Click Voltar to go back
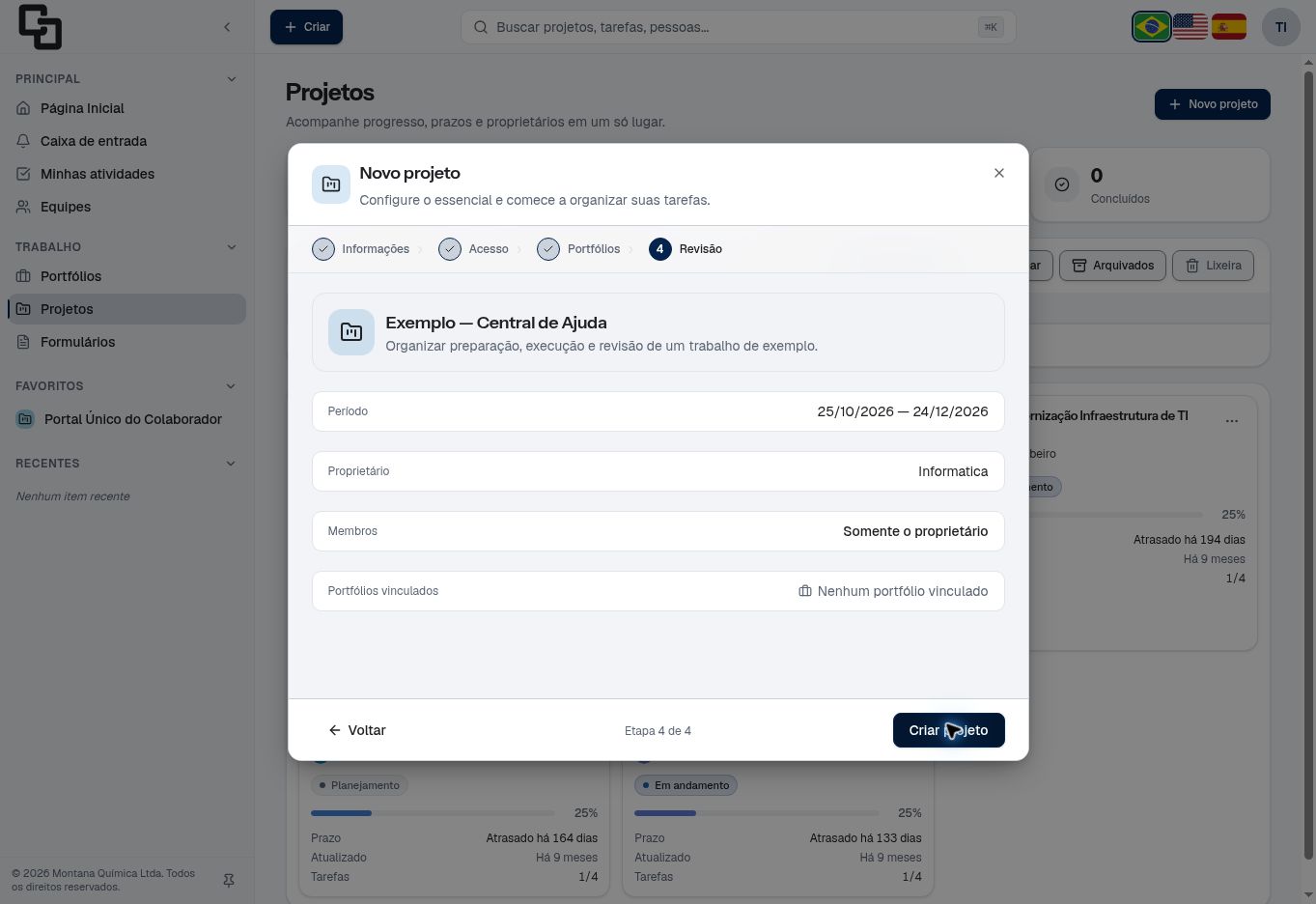Screen dimensions: 1316x904 click(357, 730)
